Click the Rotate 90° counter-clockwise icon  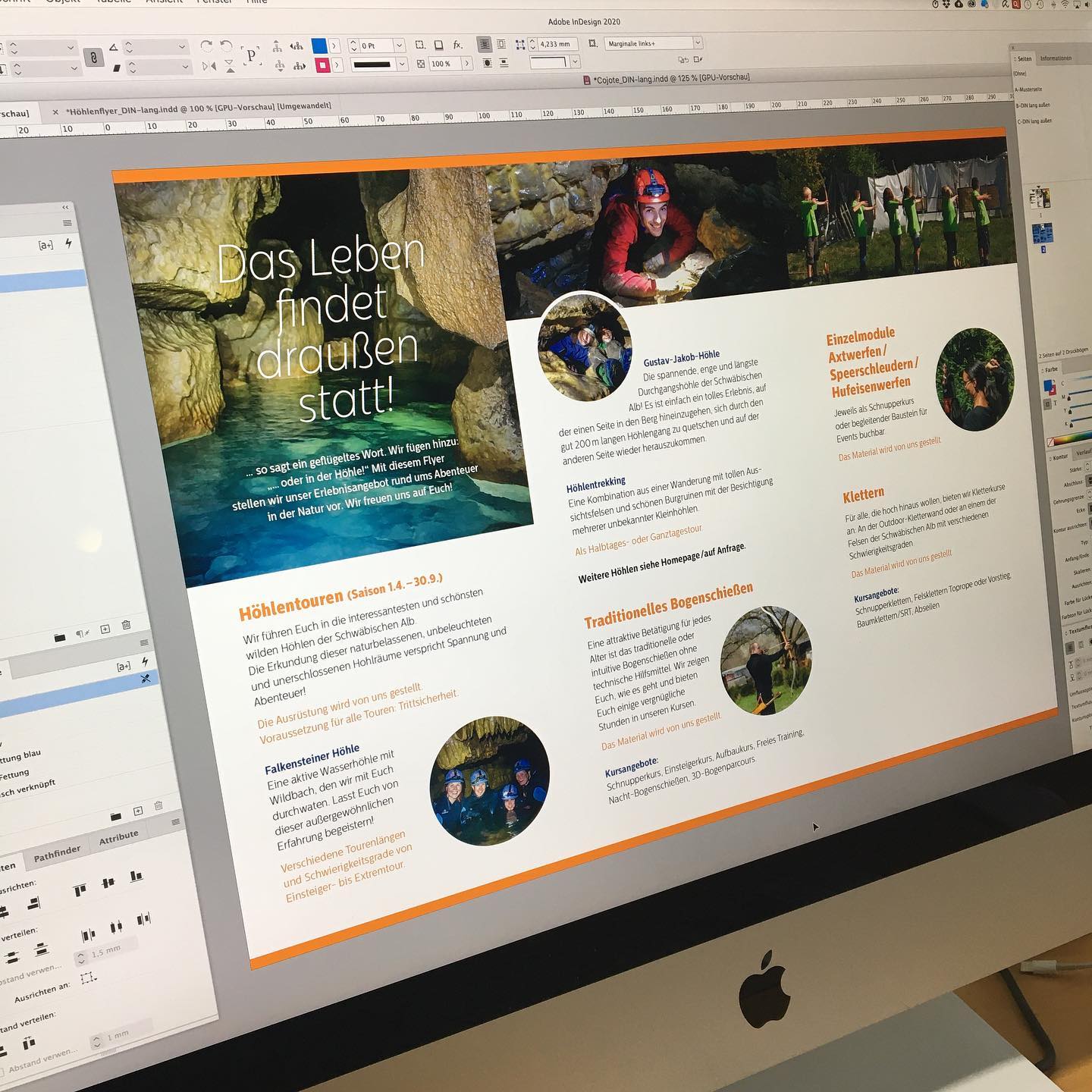[x=226, y=46]
